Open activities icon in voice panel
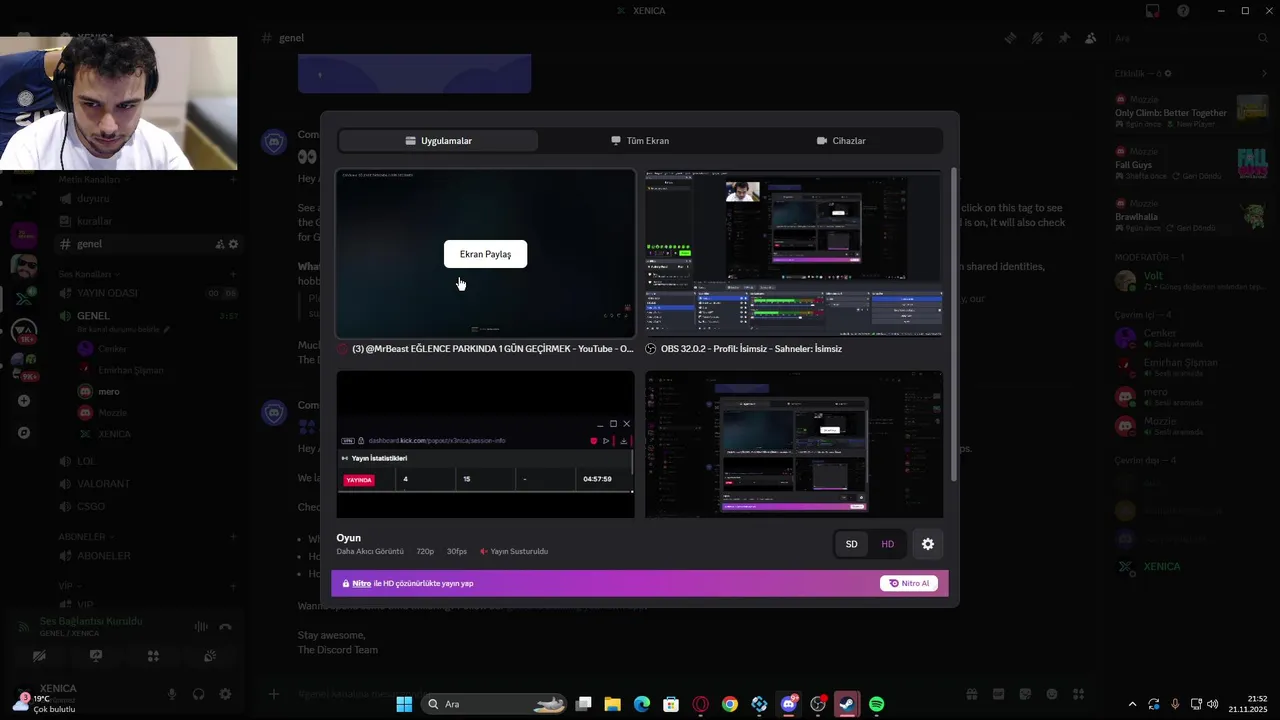The height and width of the screenshot is (720, 1280). tap(153, 656)
